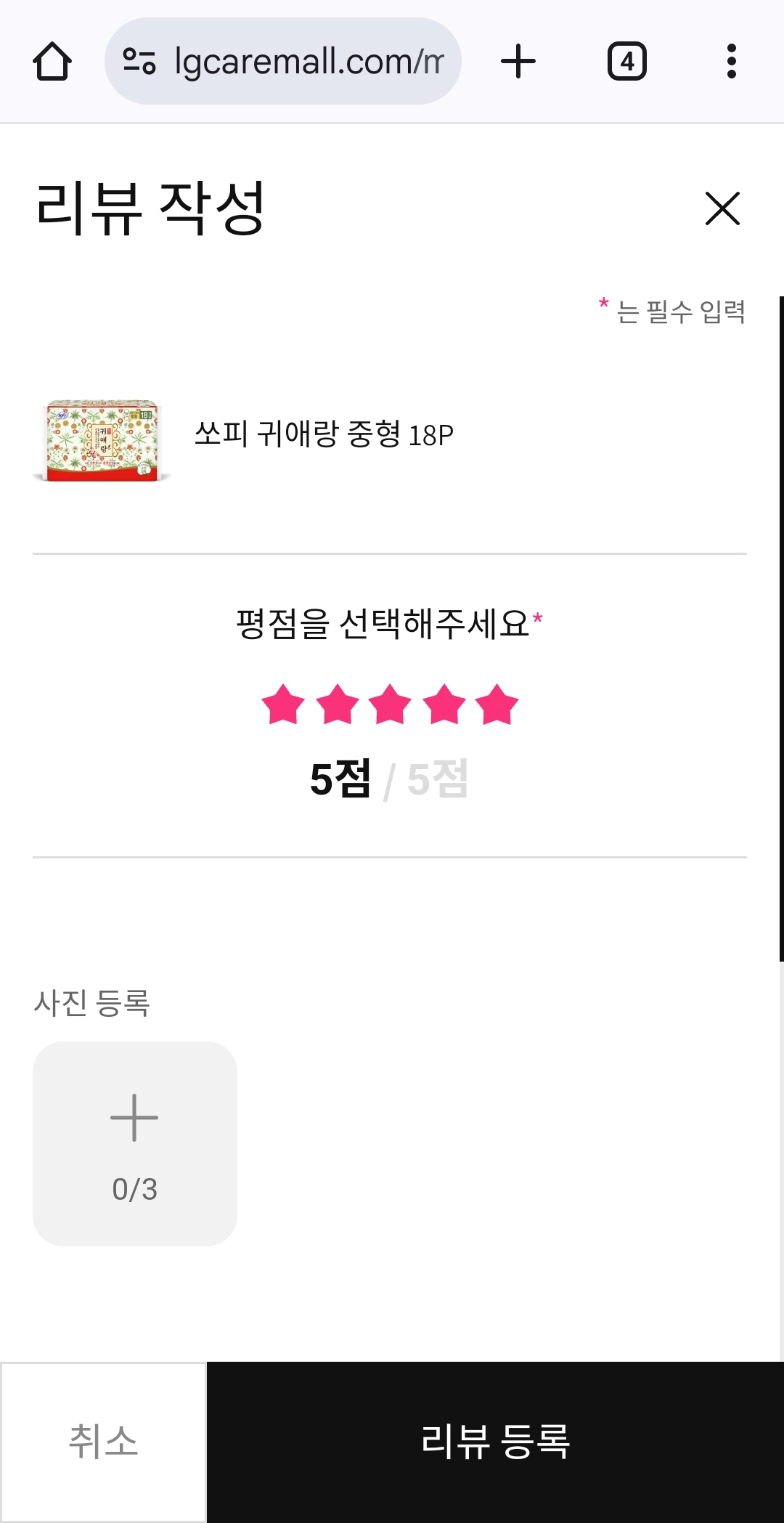
Task: Tap the browser home icon
Action: (52, 62)
